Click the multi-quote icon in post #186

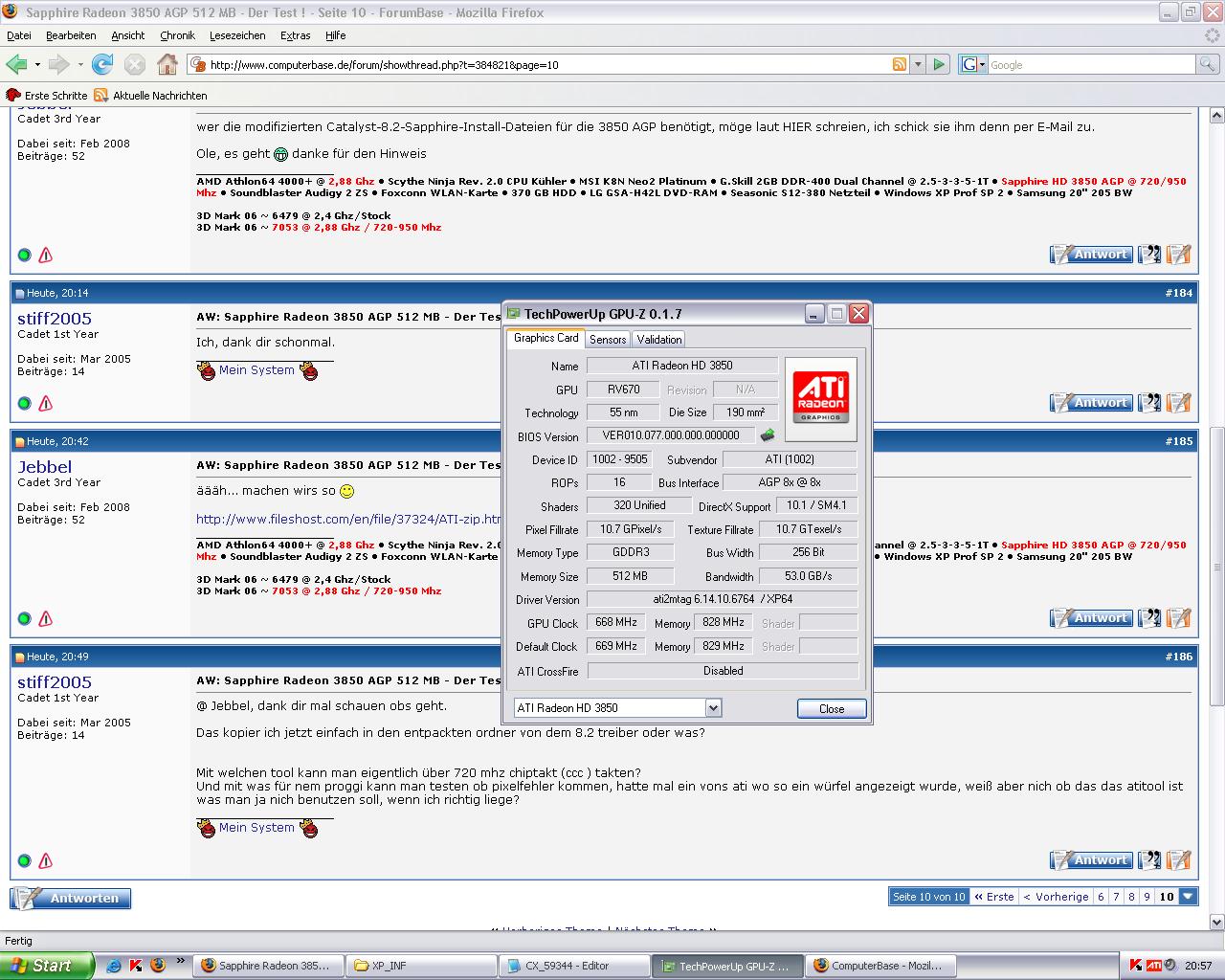tap(1149, 860)
